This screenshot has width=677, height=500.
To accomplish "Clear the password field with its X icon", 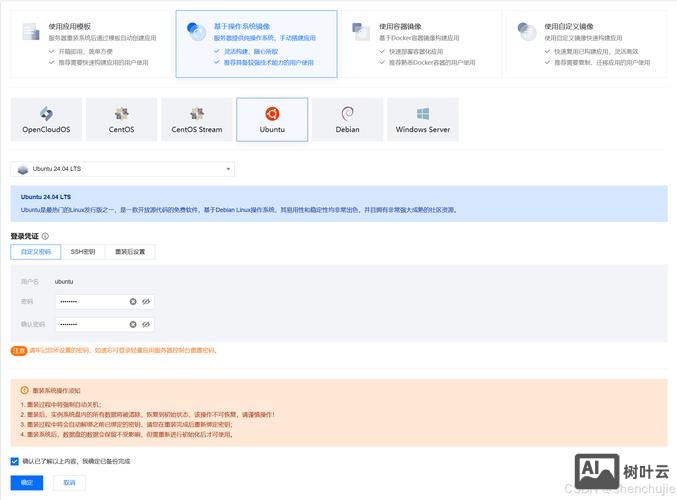I will (133, 301).
